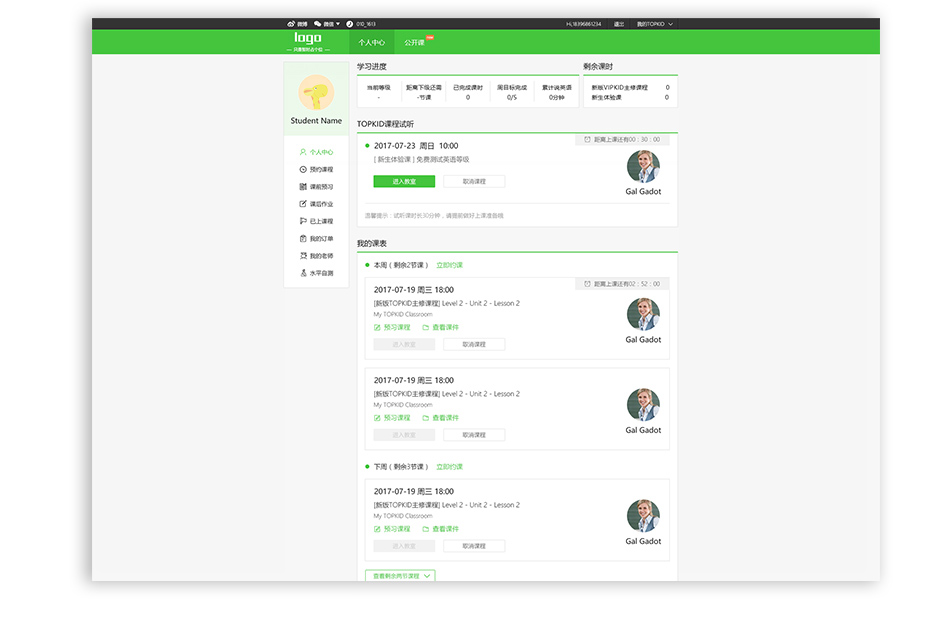Open 课前预习 icon in sidebar

click(303, 187)
